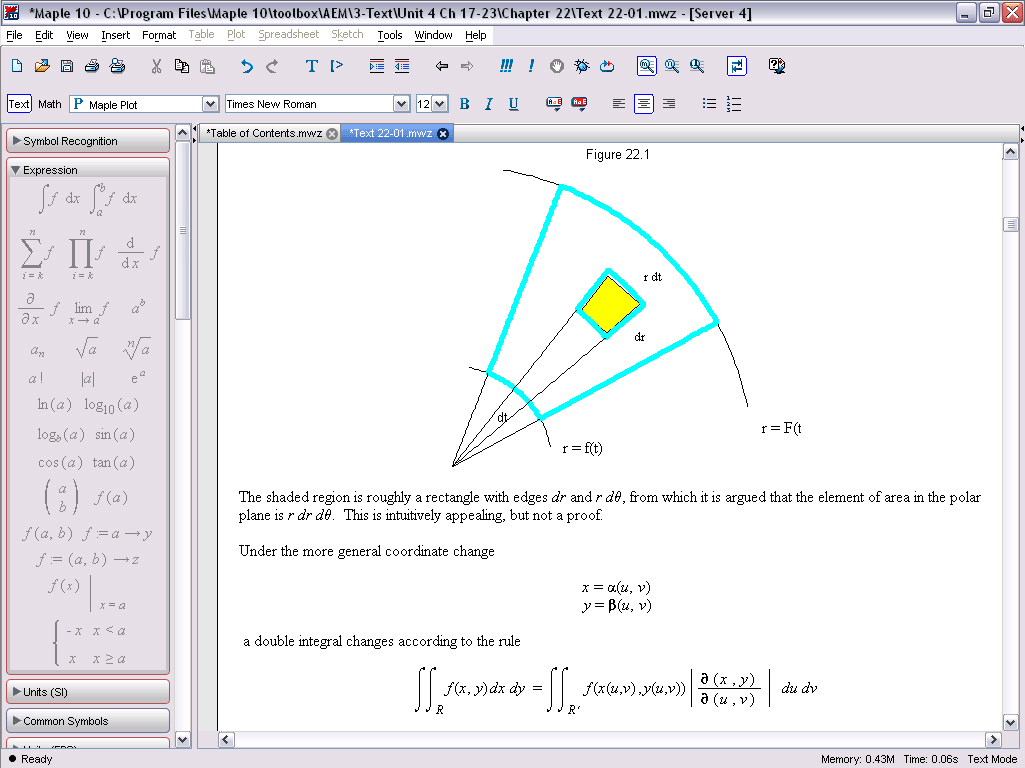Click the Print icon
The height and width of the screenshot is (768, 1025).
92,66
